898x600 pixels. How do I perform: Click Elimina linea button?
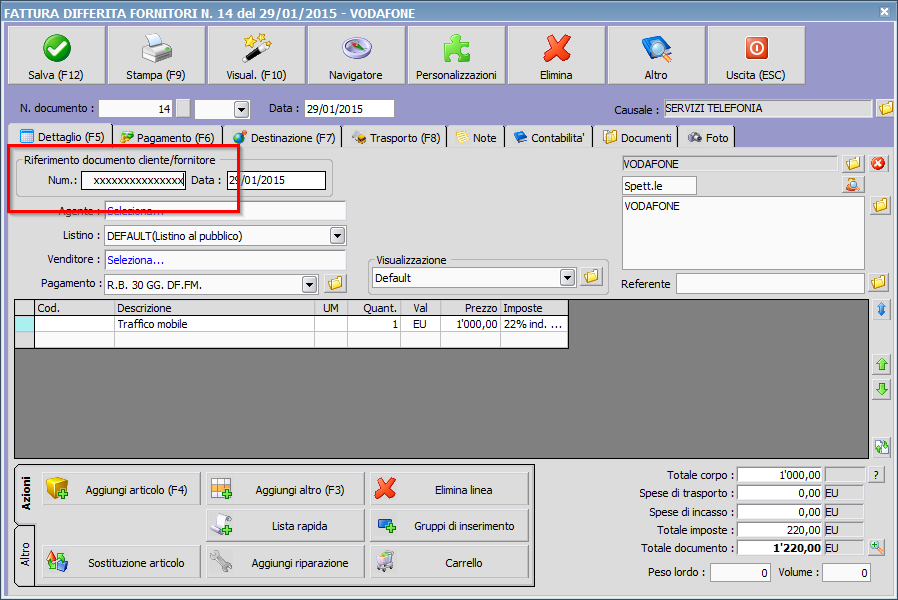(x=449, y=490)
